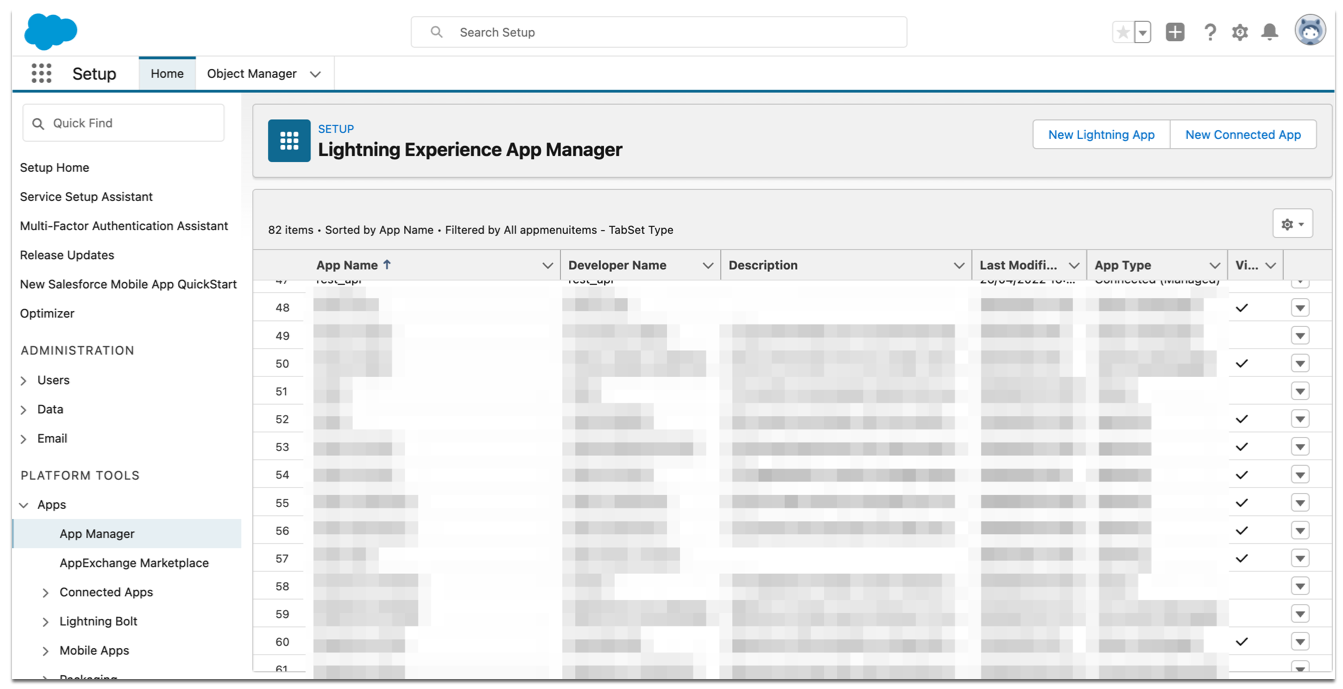
Task: Open row 48 actions dropdown
Action: click(1300, 308)
